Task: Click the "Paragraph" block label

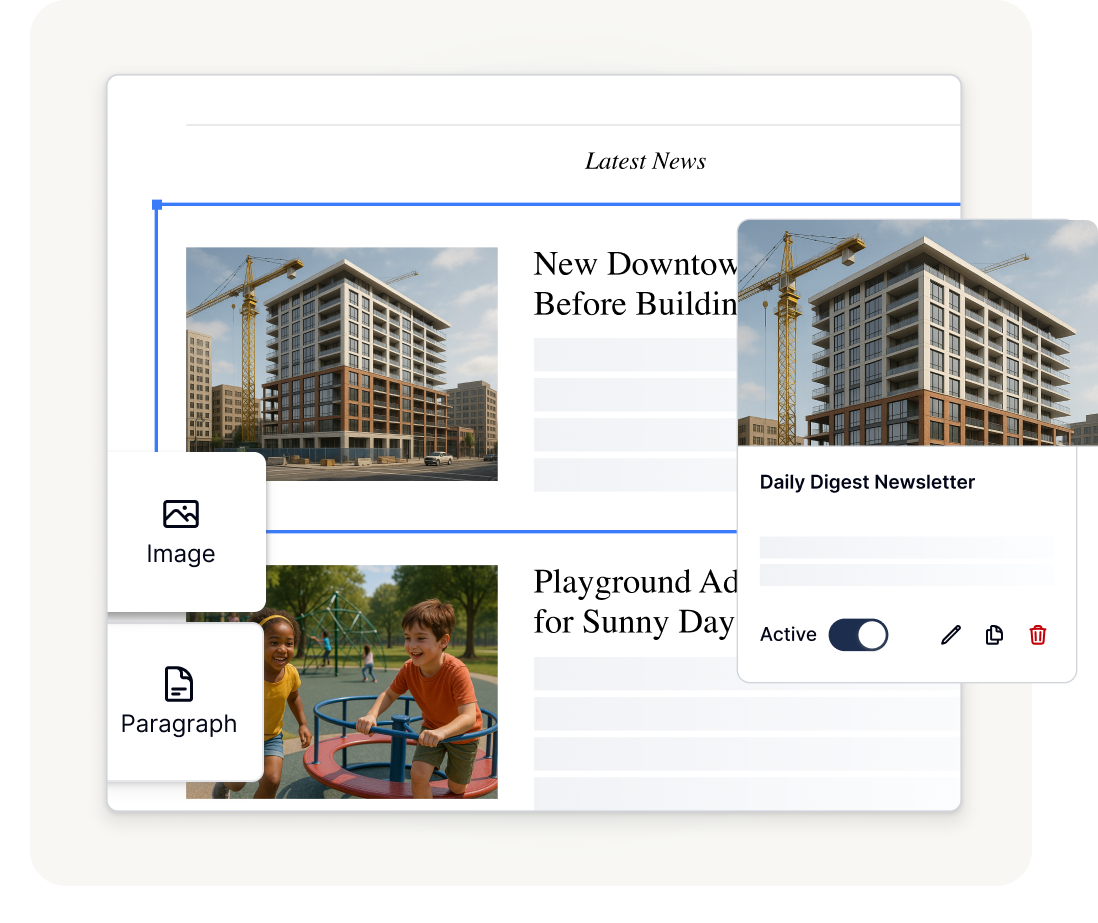Action: [179, 724]
